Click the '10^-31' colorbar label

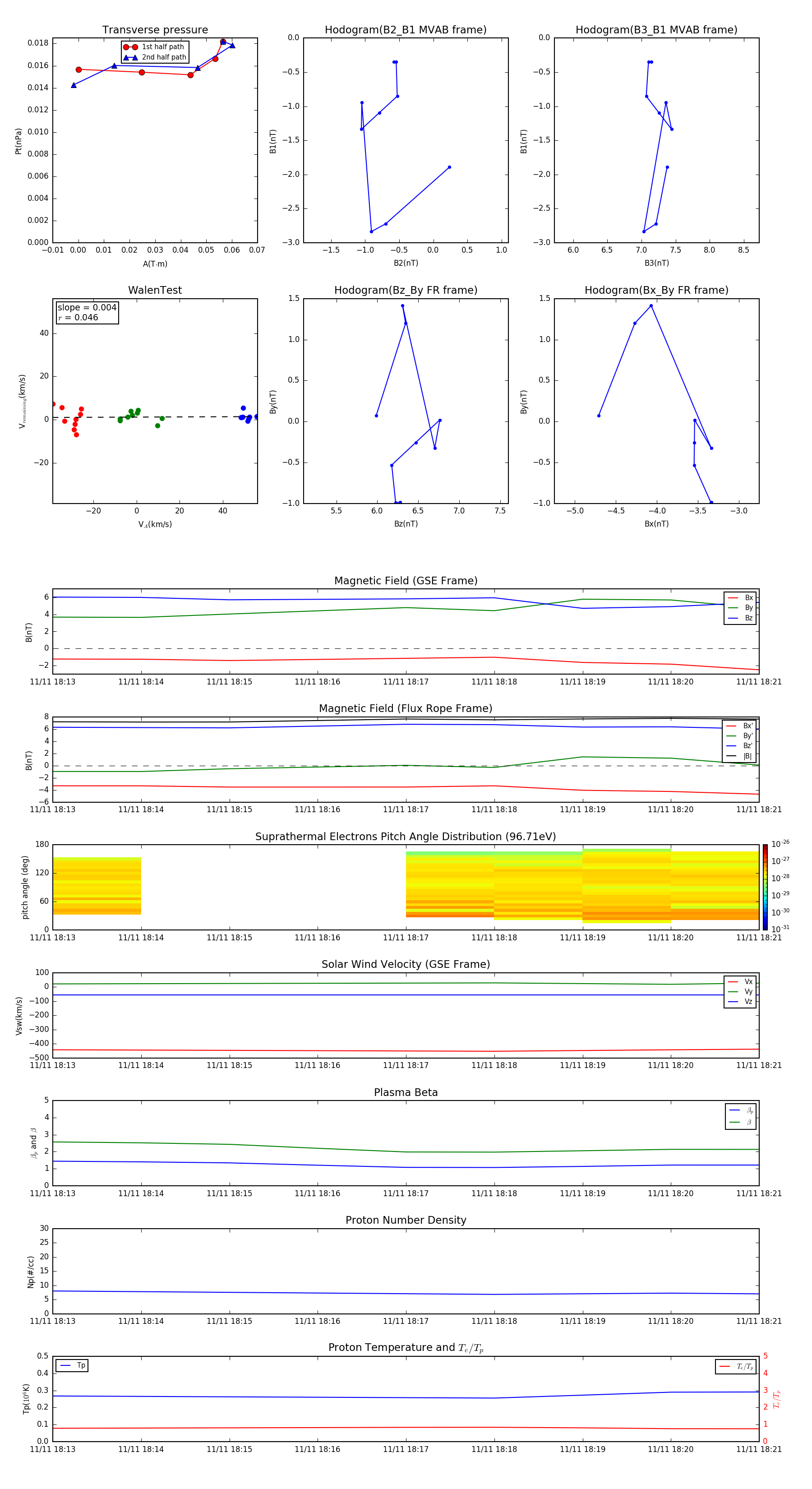[780, 929]
